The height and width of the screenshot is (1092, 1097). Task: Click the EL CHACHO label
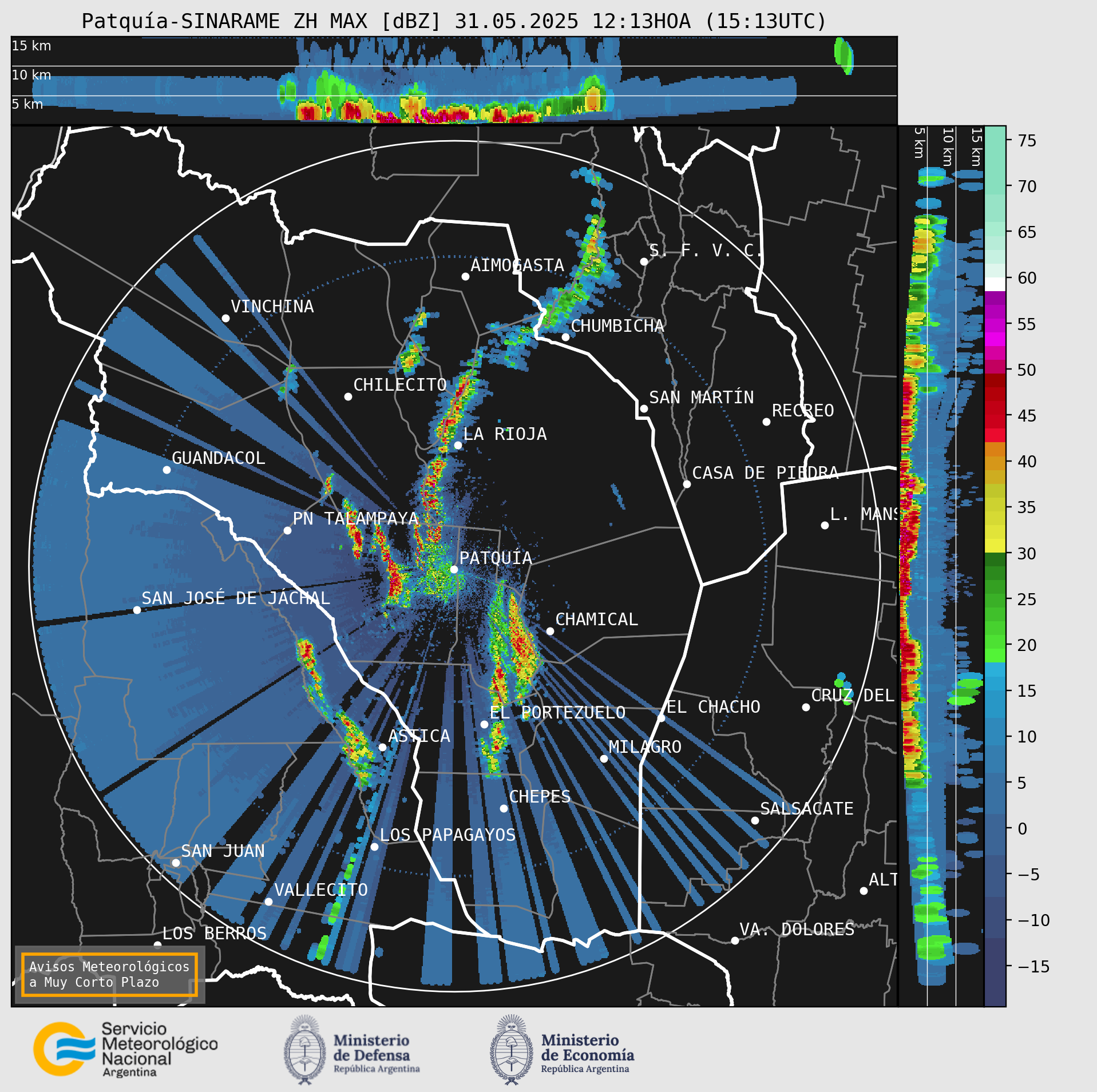713,707
